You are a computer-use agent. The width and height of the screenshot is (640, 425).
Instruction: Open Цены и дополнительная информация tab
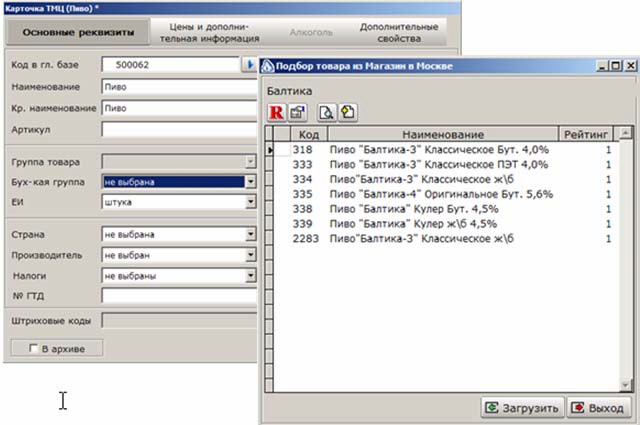[x=209, y=33]
